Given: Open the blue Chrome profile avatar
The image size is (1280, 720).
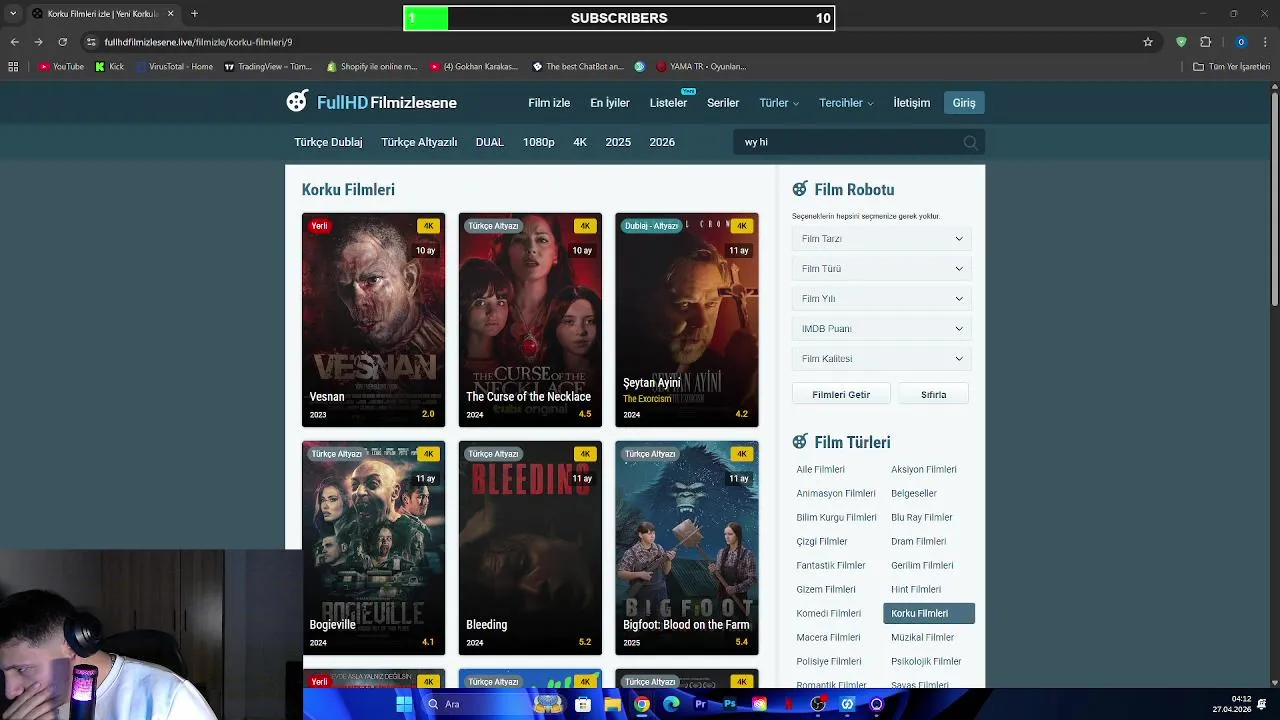Looking at the screenshot, I should click(1241, 42).
